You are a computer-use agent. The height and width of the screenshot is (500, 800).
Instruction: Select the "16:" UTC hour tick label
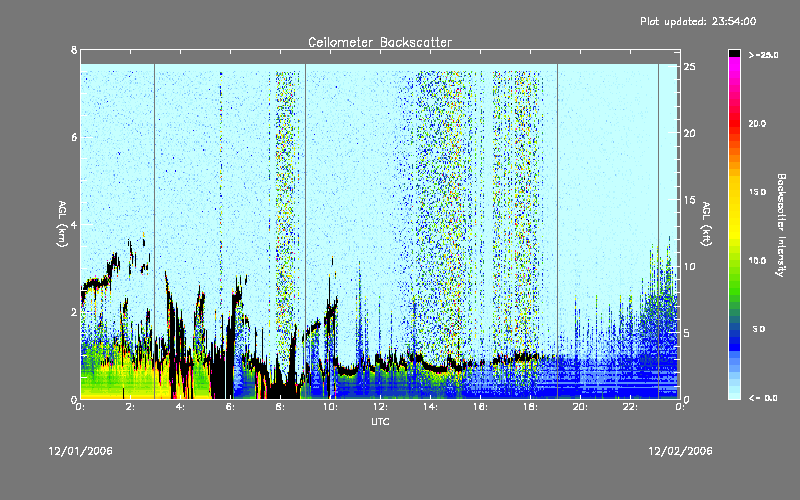point(480,407)
